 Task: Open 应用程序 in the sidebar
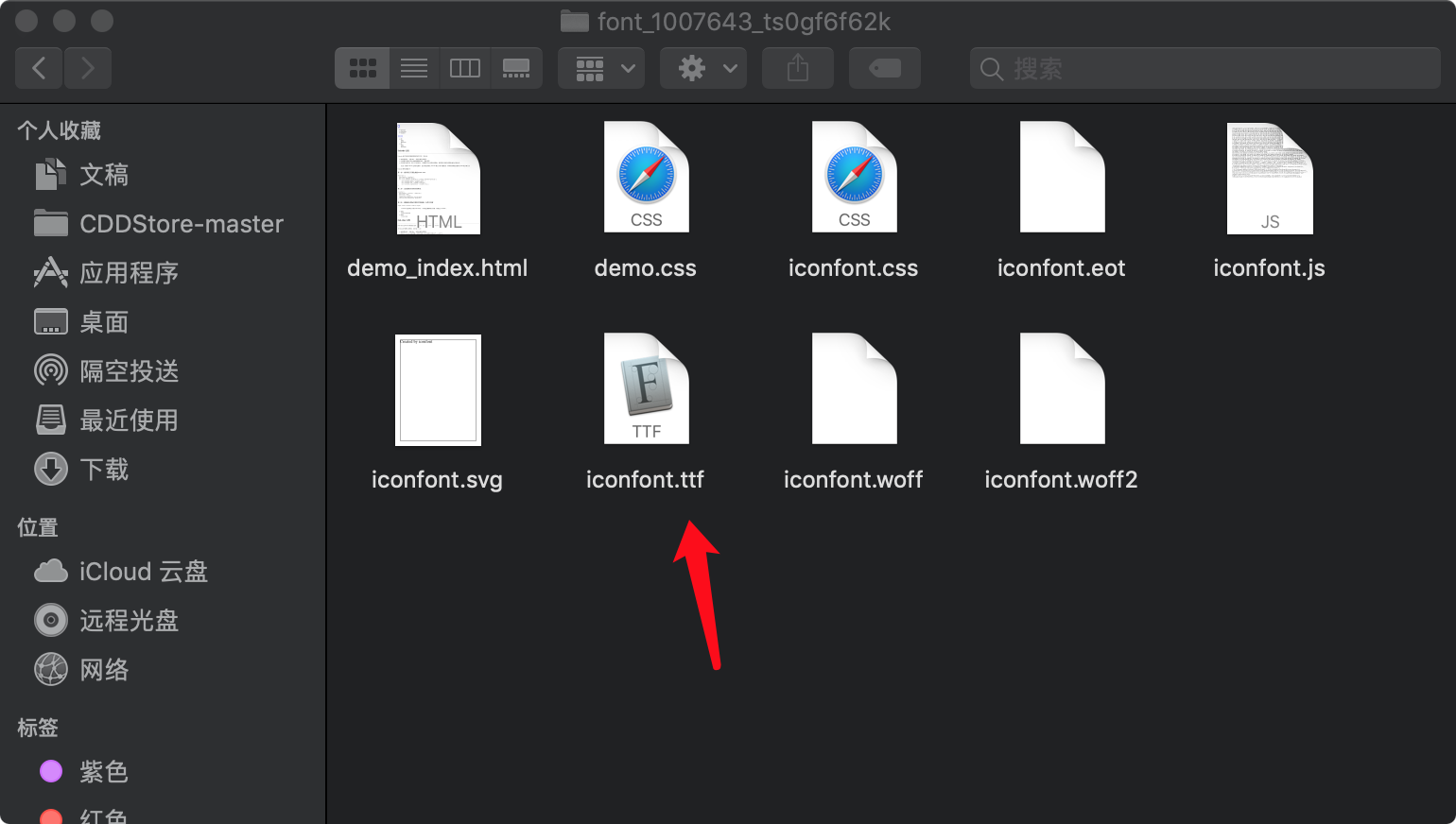click(x=128, y=272)
